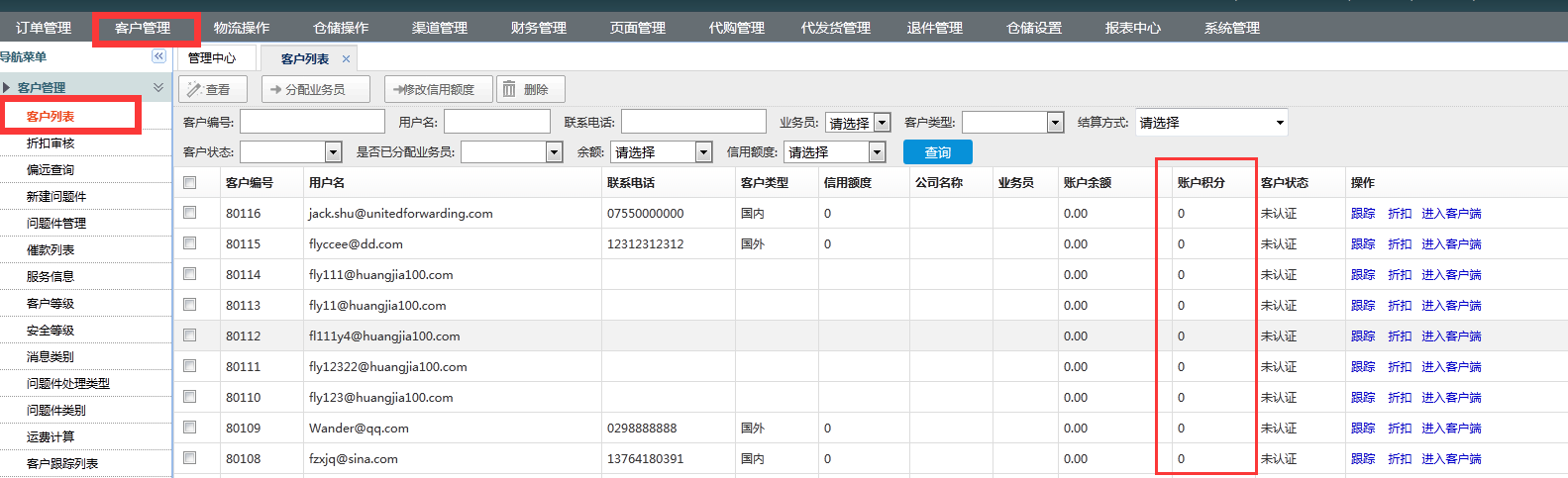Viewport: 1568px width, 478px height.
Task: Close the 客户列表 tab with the x icon
Action: click(346, 59)
